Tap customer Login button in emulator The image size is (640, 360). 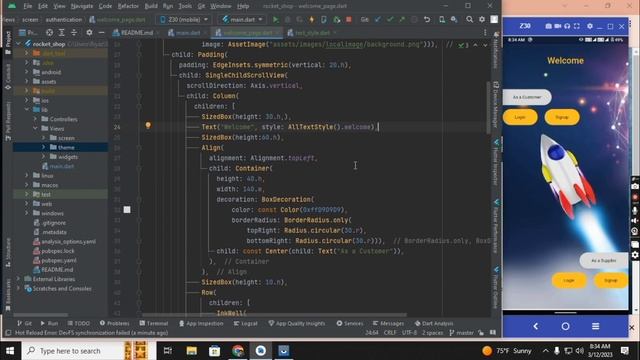(x=520, y=117)
